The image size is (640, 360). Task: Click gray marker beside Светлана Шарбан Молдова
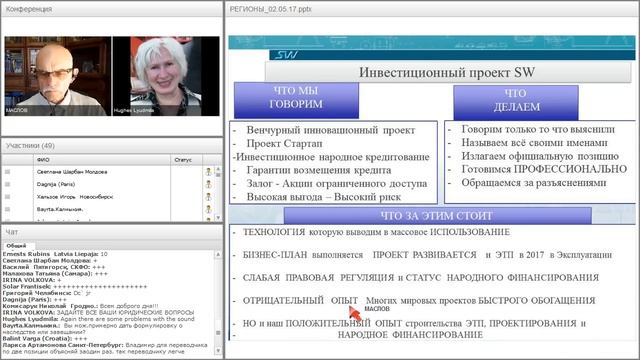click(7, 172)
